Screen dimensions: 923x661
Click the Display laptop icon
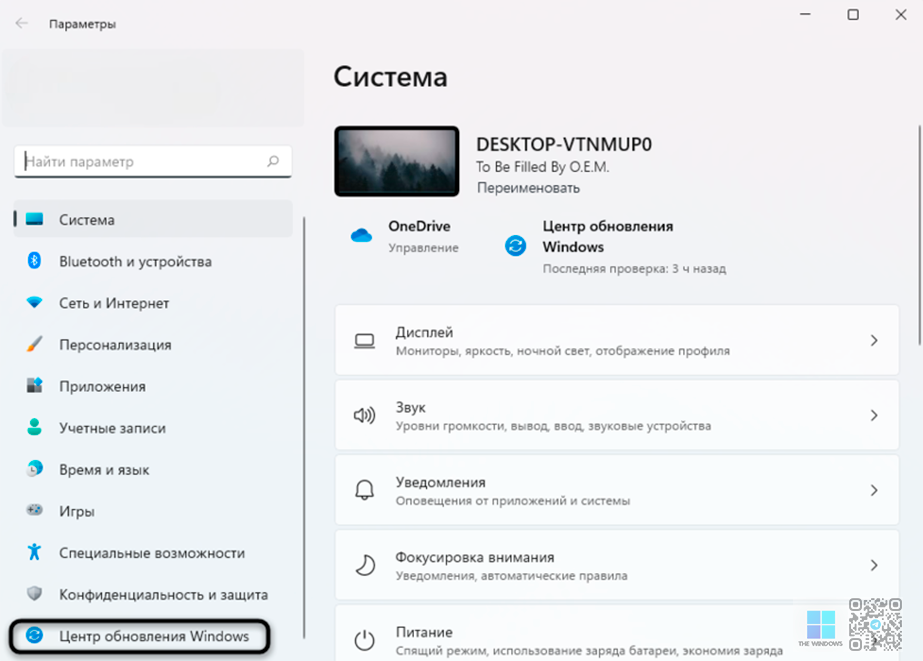364,341
